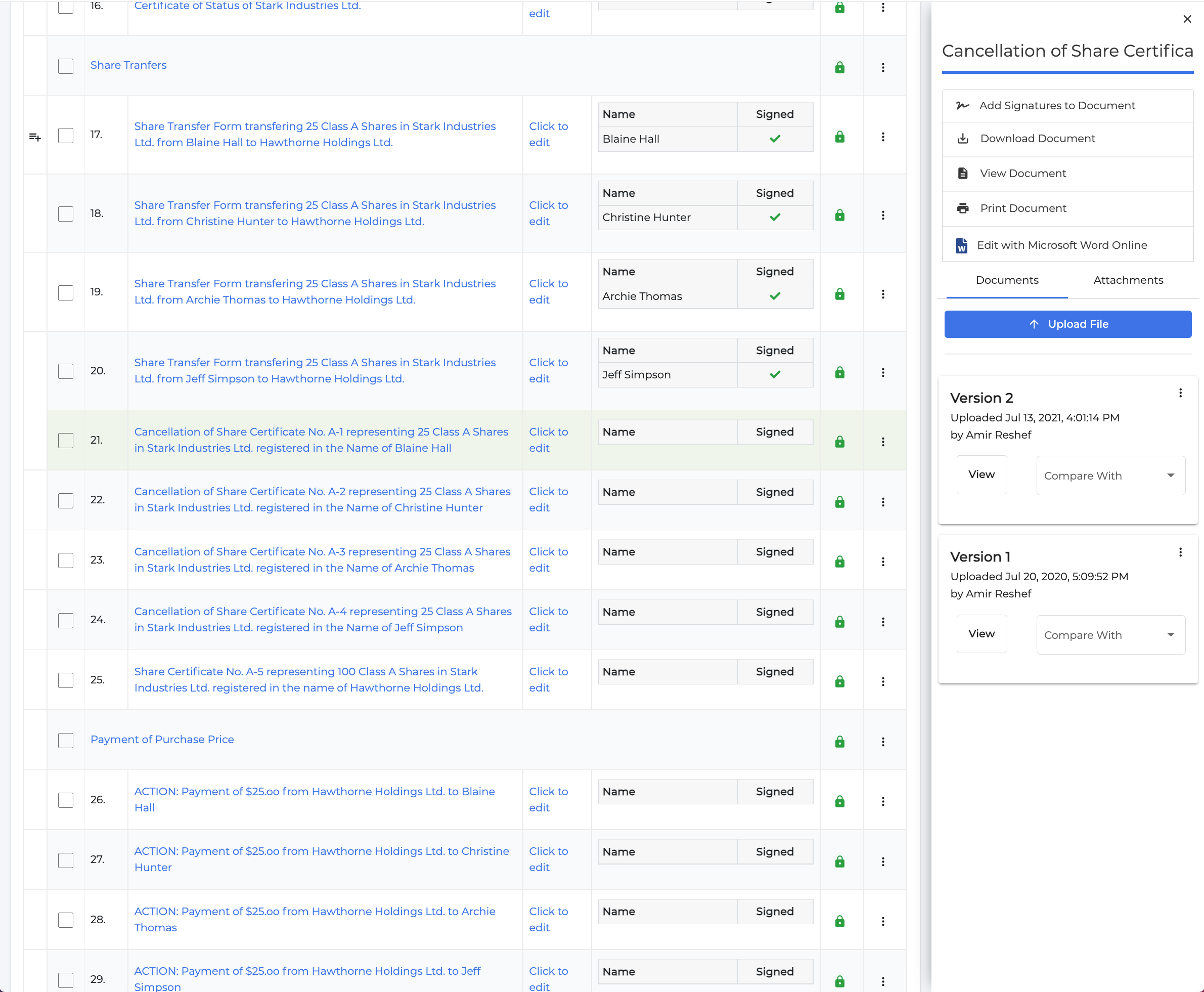Tick the Share Tranfers section checkbox
Viewport: 1204px width, 992px height.
(66, 66)
